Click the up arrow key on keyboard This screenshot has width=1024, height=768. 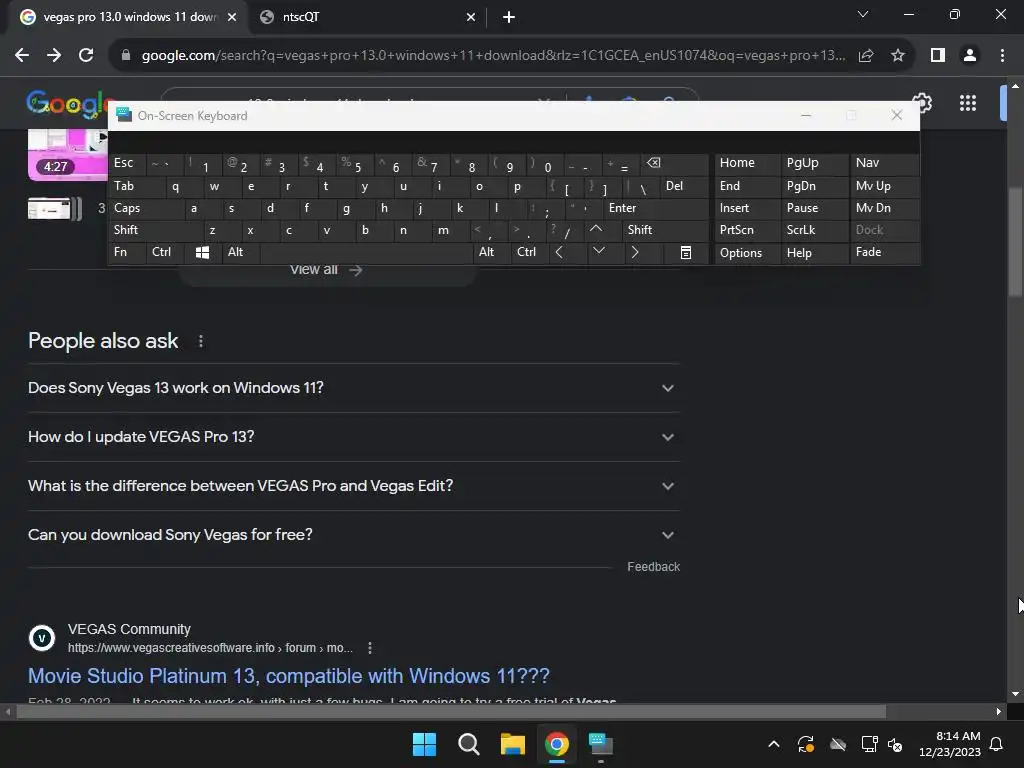tap(596, 230)
